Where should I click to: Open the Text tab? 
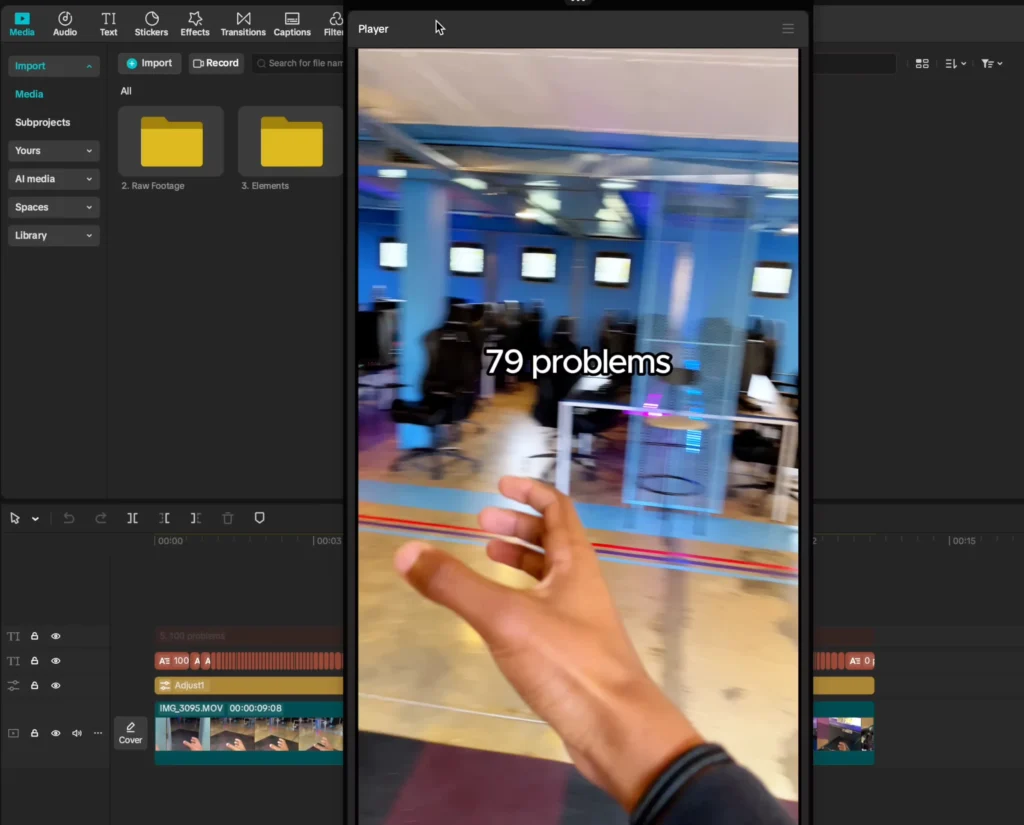108,24
